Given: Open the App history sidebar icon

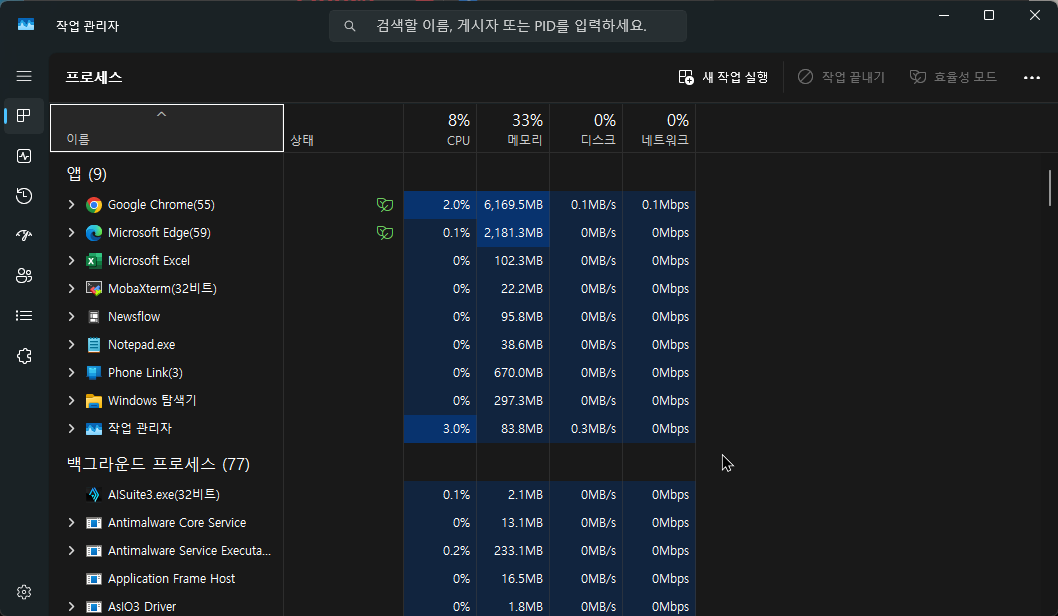Looking at the screenshot, I should 24,196.
